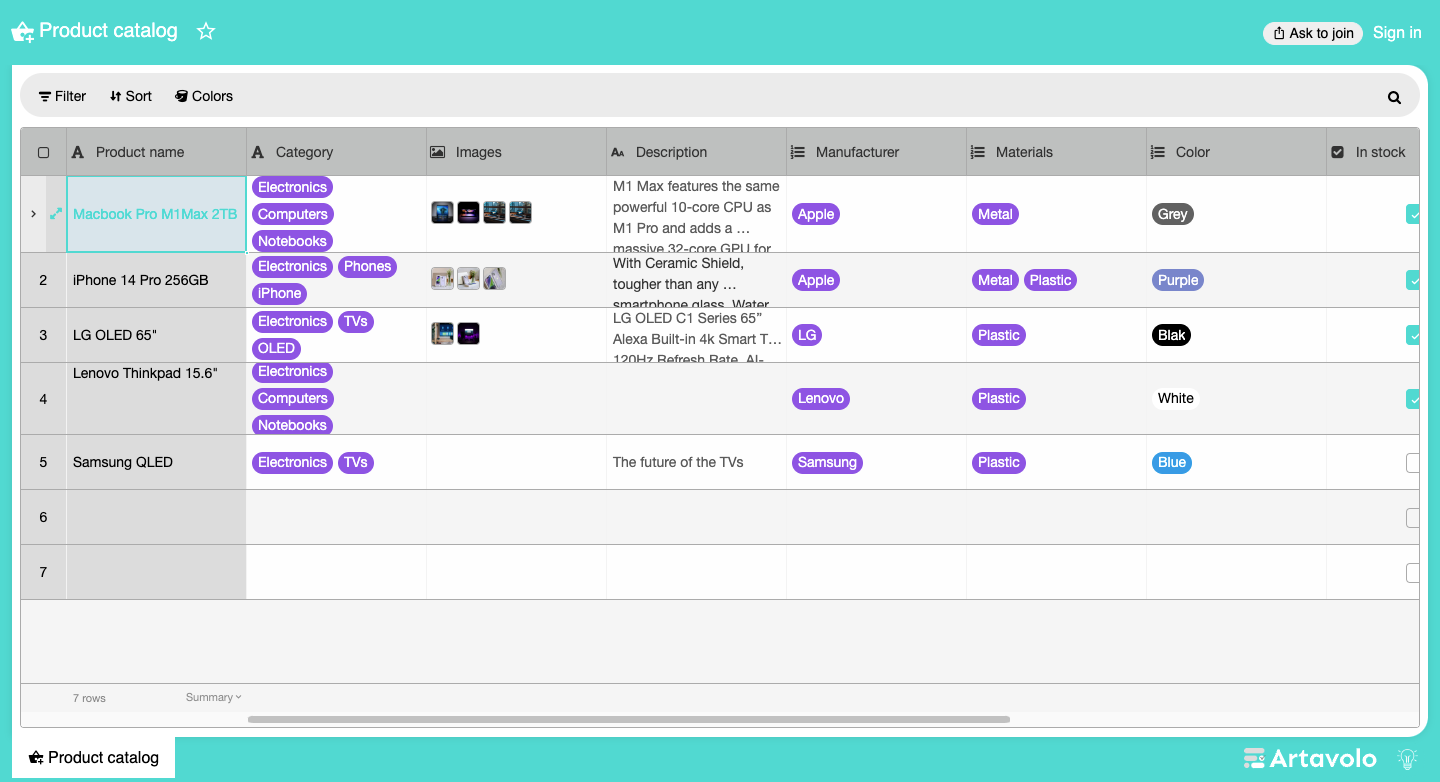The width and height of the screenshot is (1440, 782).
Task: Open third image thumbnail of iPhone 14 Pro
Action: tap(494, 279)
